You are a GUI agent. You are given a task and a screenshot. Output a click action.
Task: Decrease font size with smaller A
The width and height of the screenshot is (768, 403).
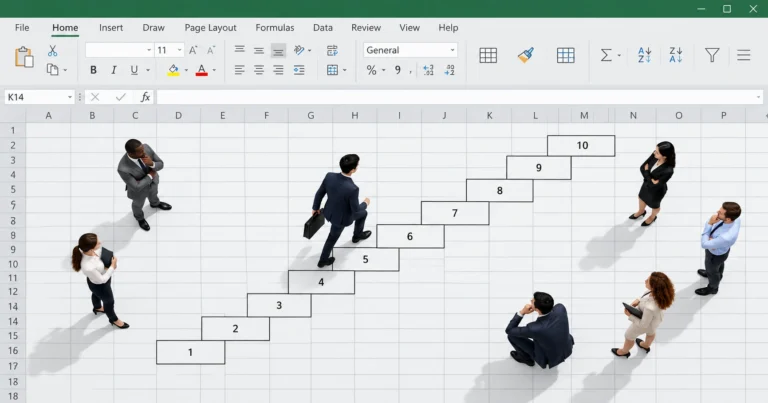point(211,50)
